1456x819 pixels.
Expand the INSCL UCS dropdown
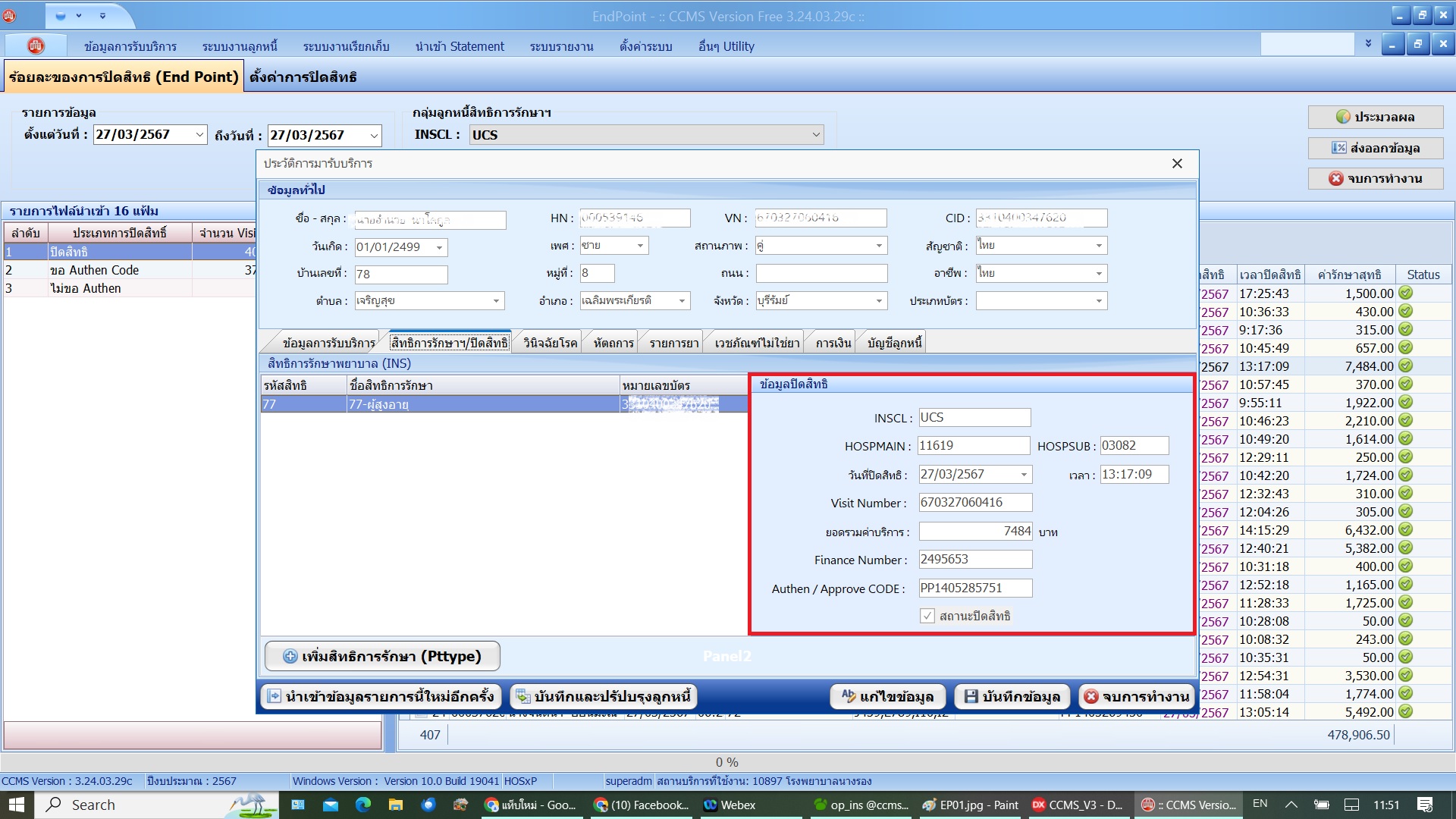[x=816, y=135]
